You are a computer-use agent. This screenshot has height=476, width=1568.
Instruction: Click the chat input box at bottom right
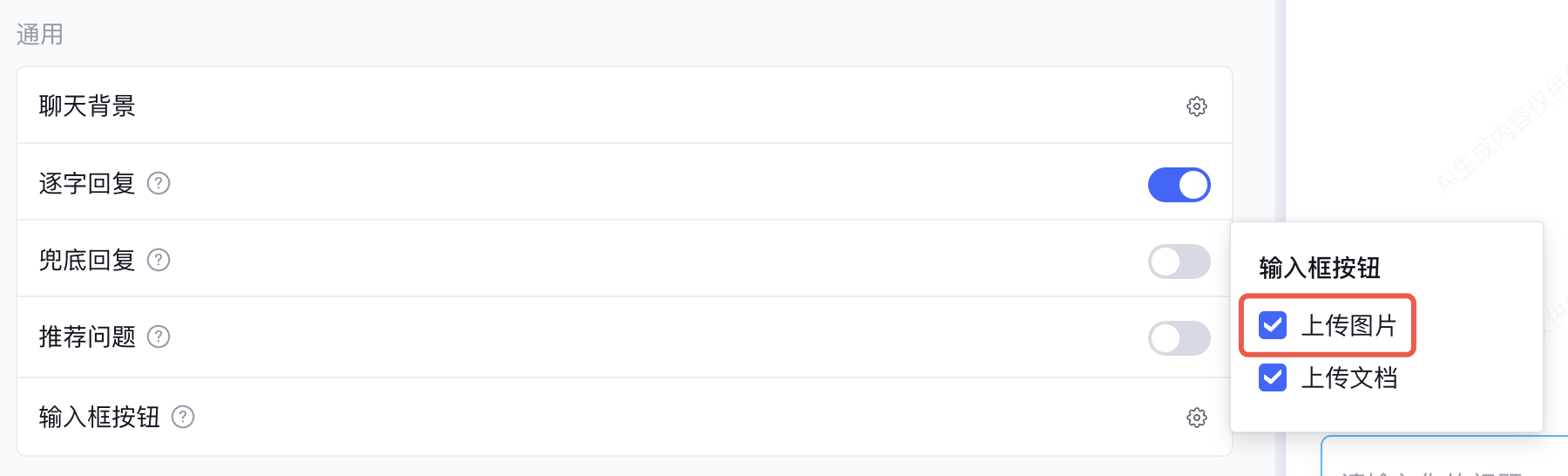click(1446, 462)
